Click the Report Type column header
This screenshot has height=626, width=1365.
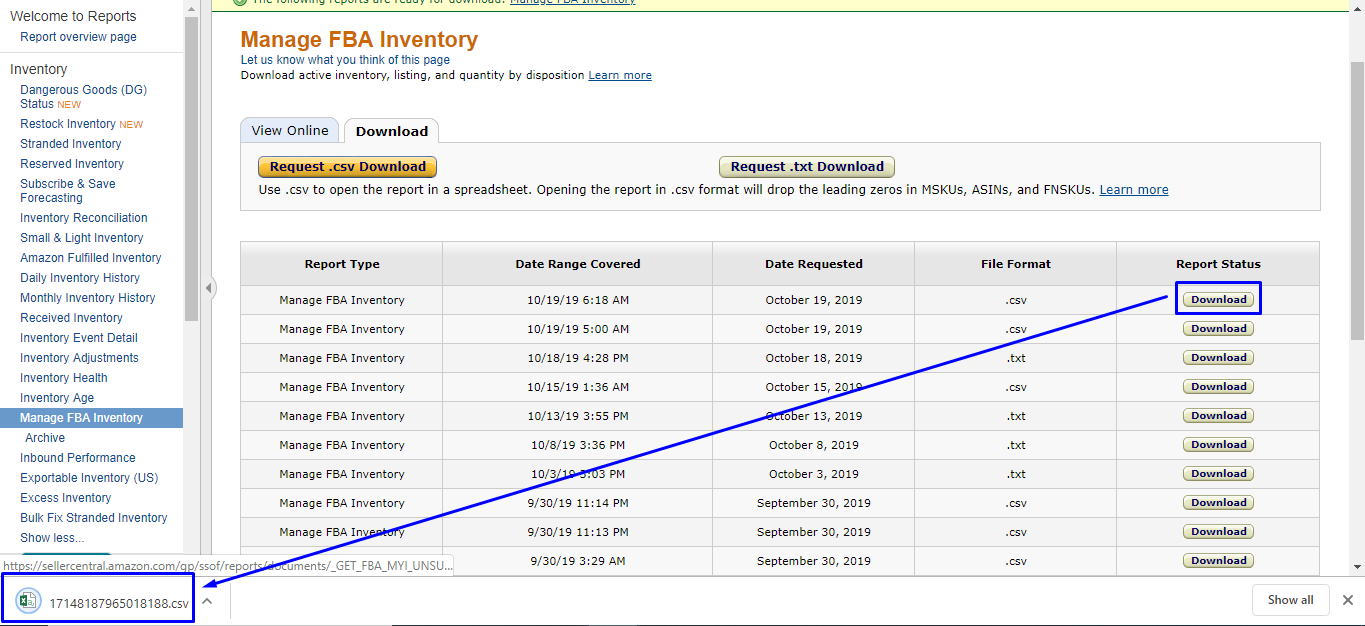coord(342,264)
